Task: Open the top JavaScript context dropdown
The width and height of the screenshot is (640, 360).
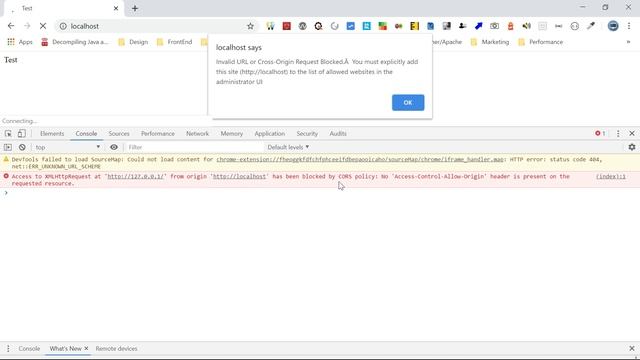Action: (68, 147)
